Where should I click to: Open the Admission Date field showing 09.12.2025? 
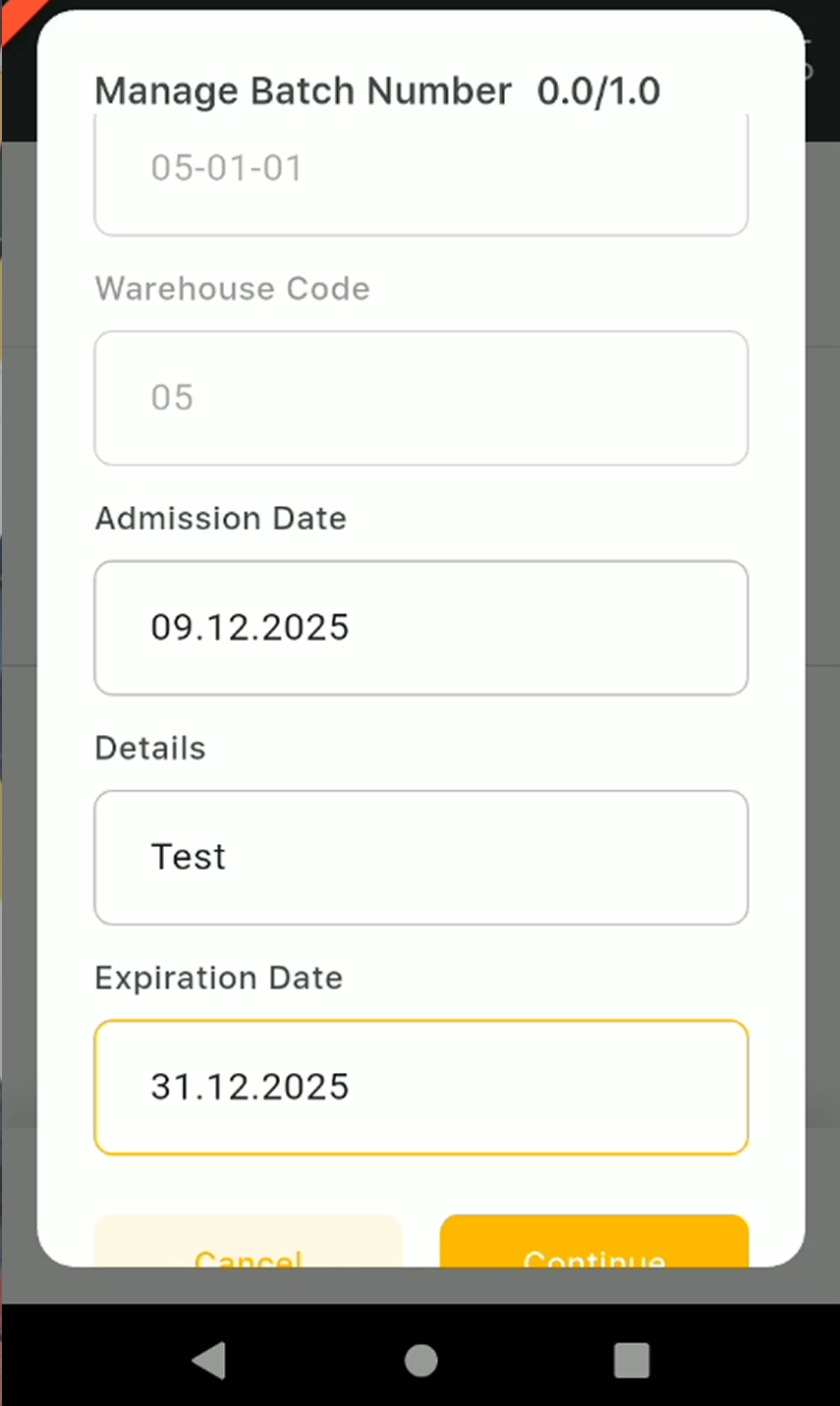click(x=420, y=628)
